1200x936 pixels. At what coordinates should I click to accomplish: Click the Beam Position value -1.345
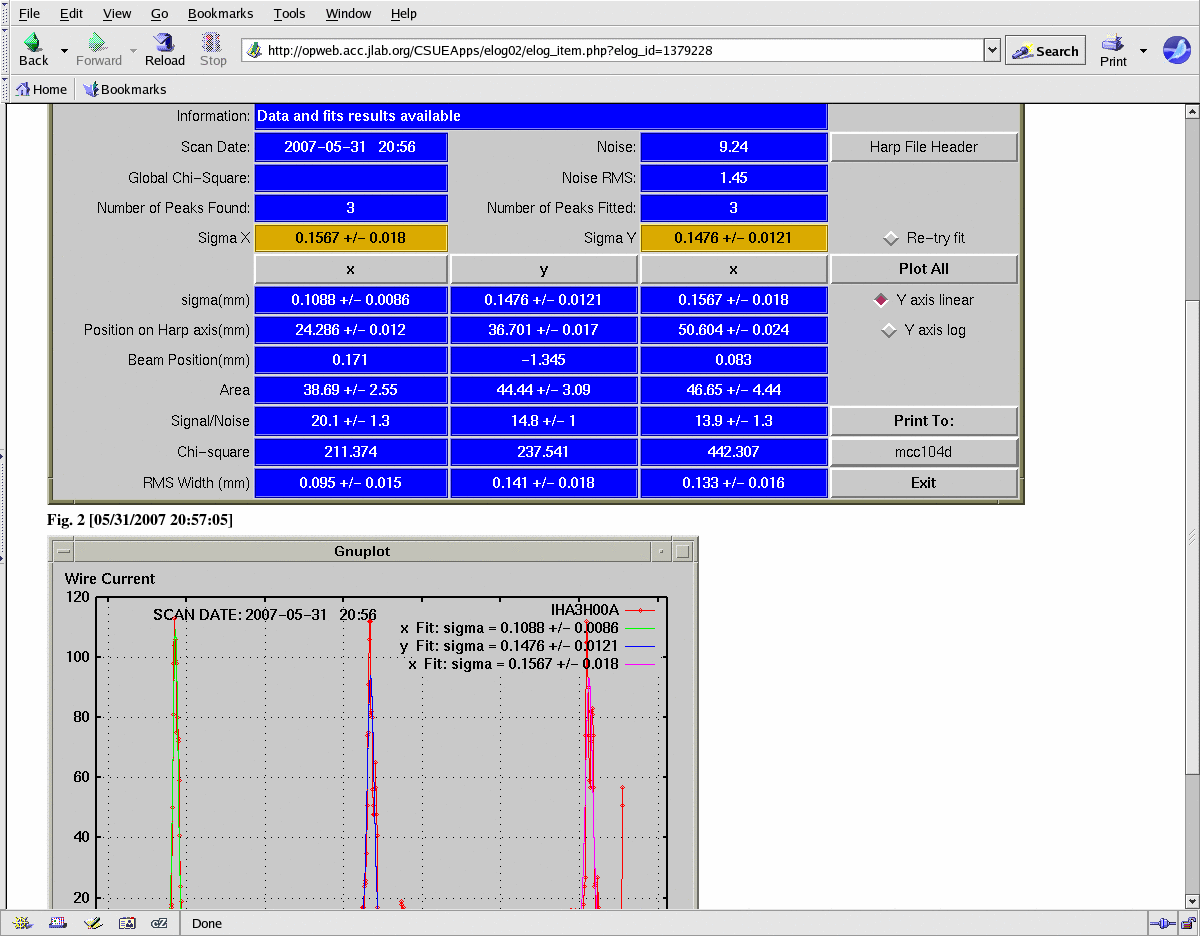(544, 360)
